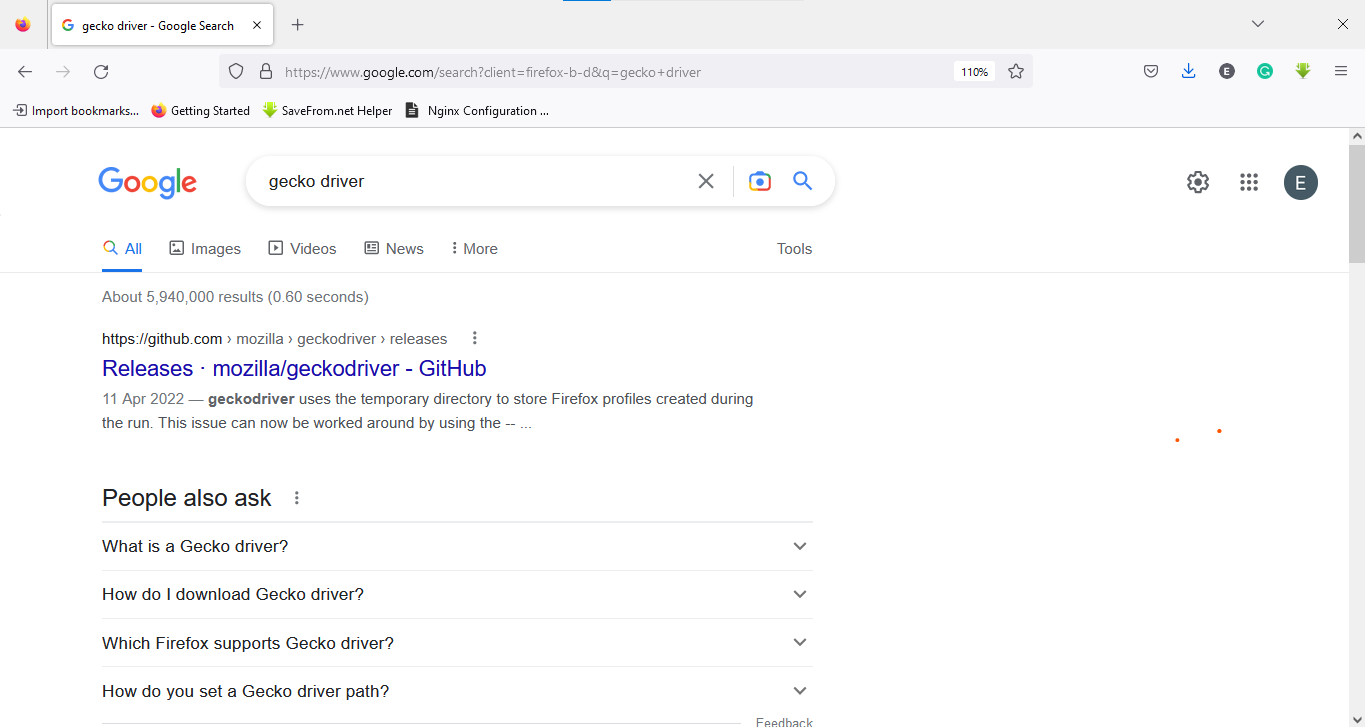The image size is (1365, 727).
Task: Switch to News tab
Action: 394,249
